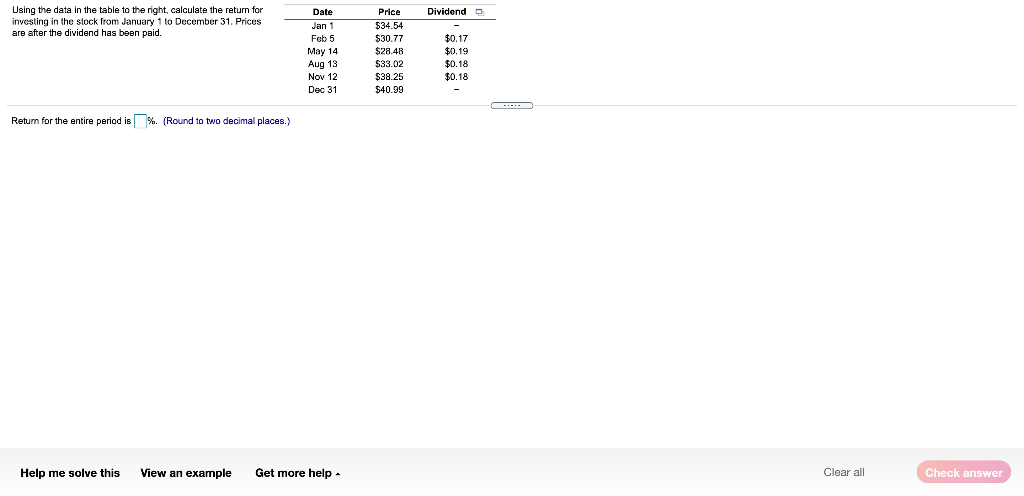Click the Help me solve this button
1024x496 pixels.
coord(70,473)
